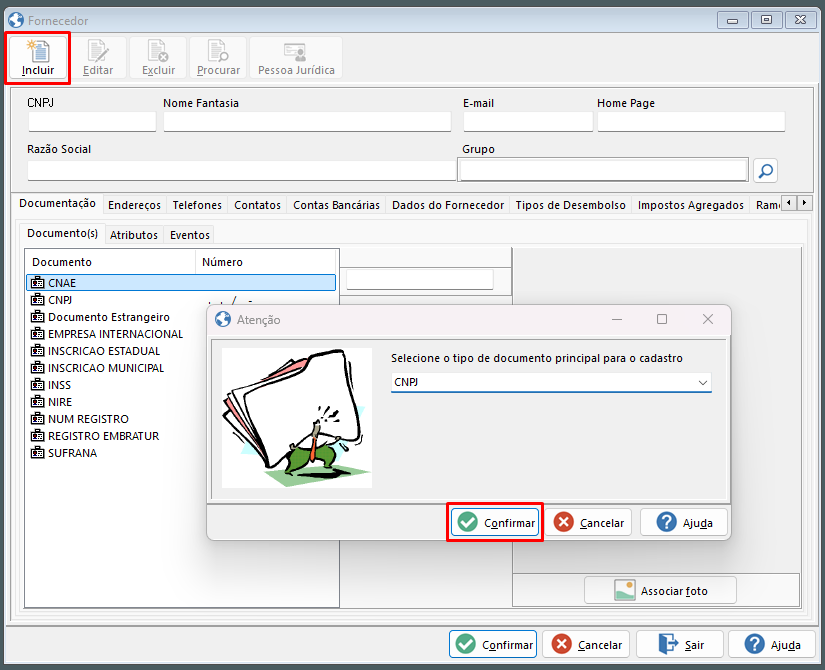Open Ajuda in the Atenção dialog
825x670 pixels.
(x=684, y=522)
